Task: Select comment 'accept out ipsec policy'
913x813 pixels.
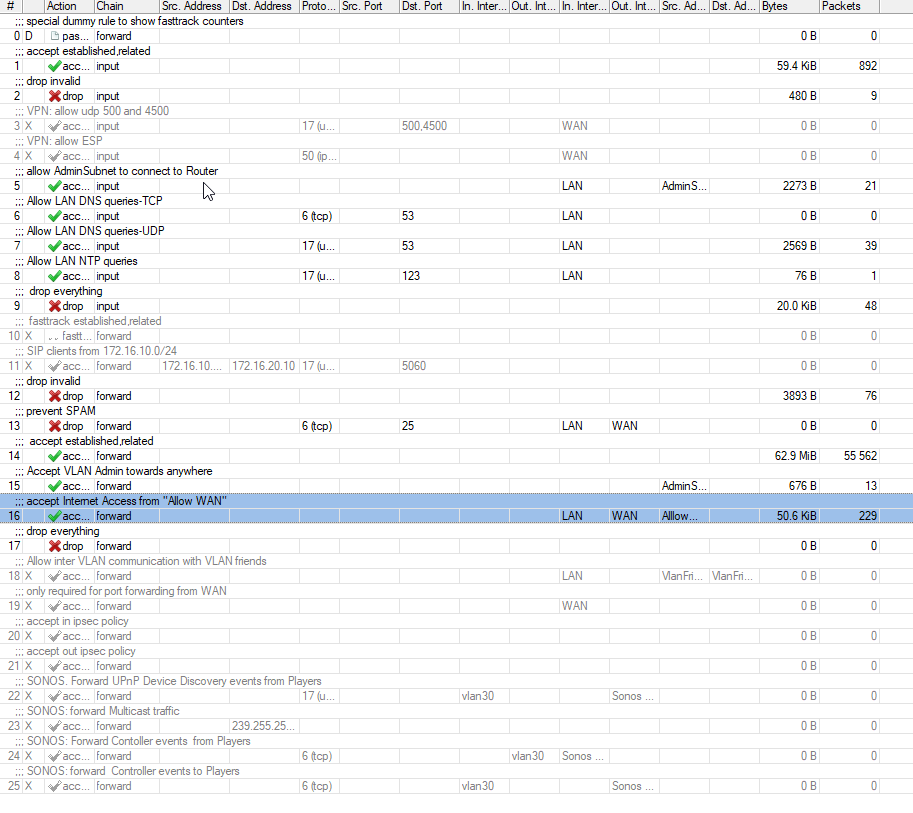Action: coord(81,651)
